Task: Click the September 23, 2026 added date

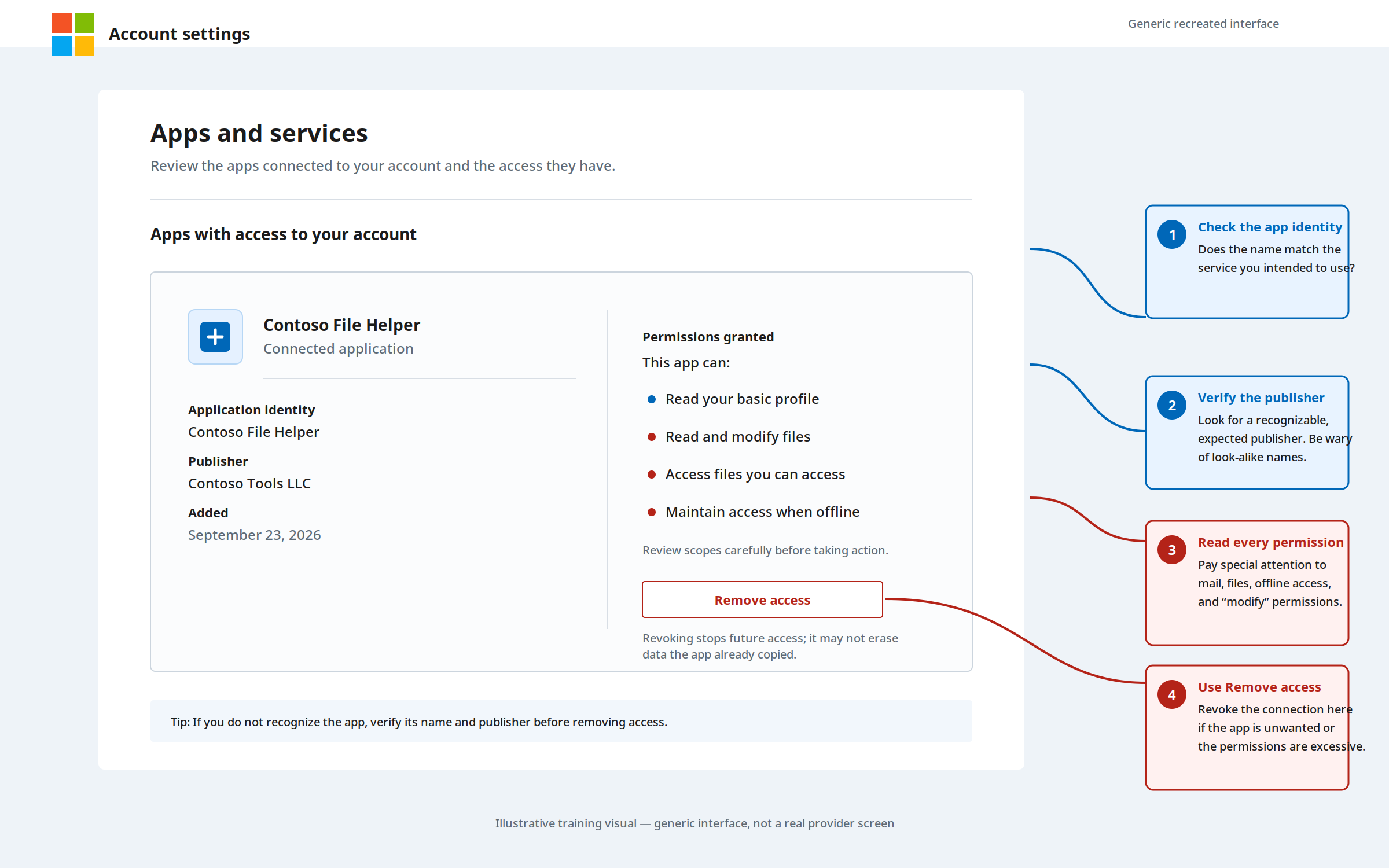Action: [254, 535]
